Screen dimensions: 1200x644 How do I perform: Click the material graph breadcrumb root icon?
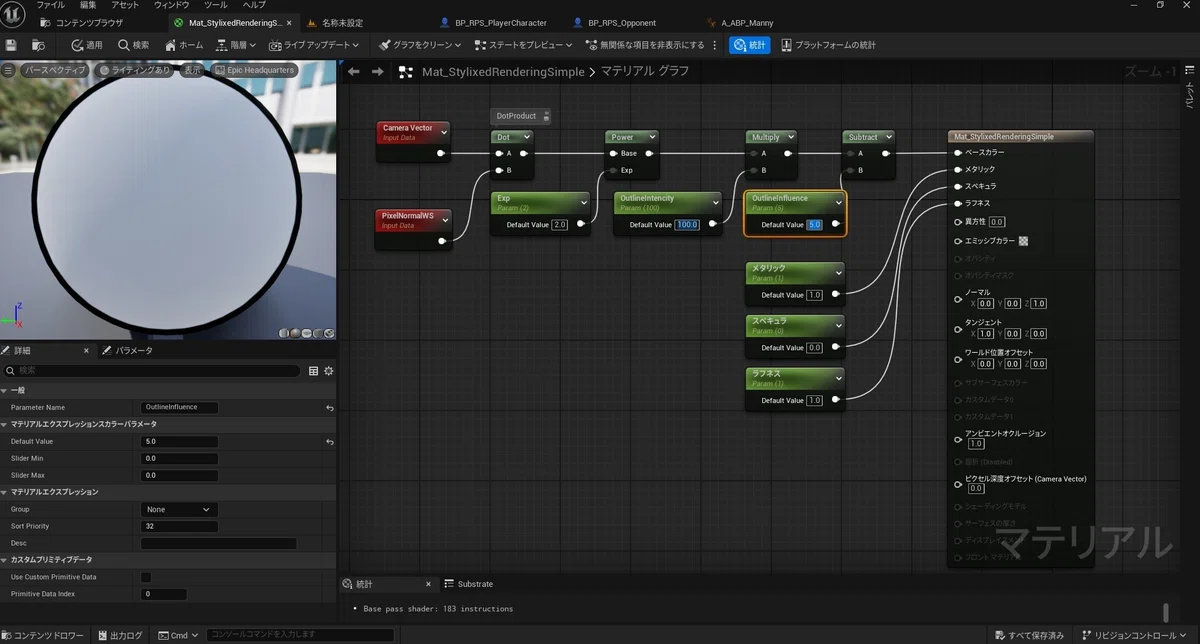click(405, 72)
